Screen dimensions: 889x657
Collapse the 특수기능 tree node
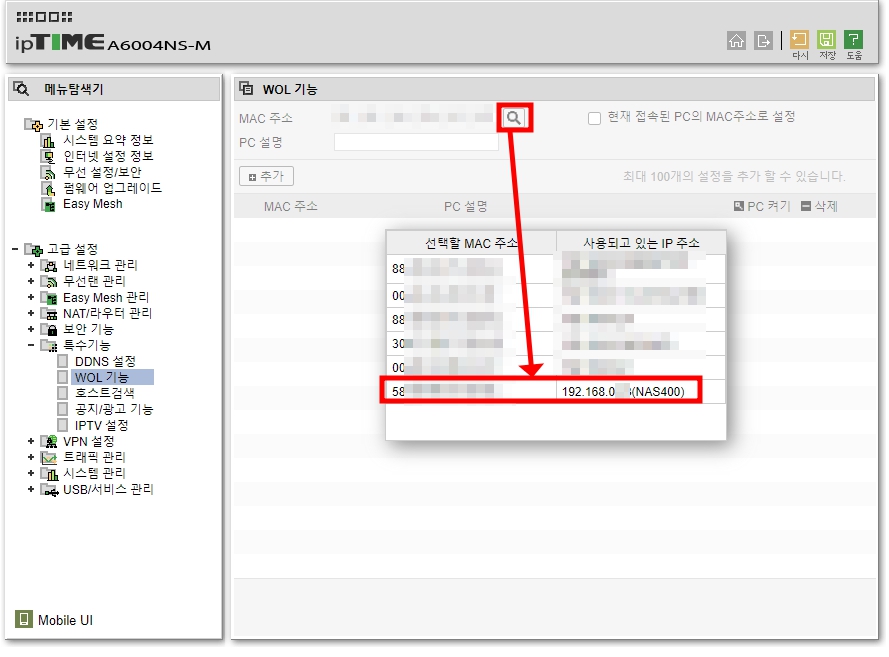pos(29,344)
